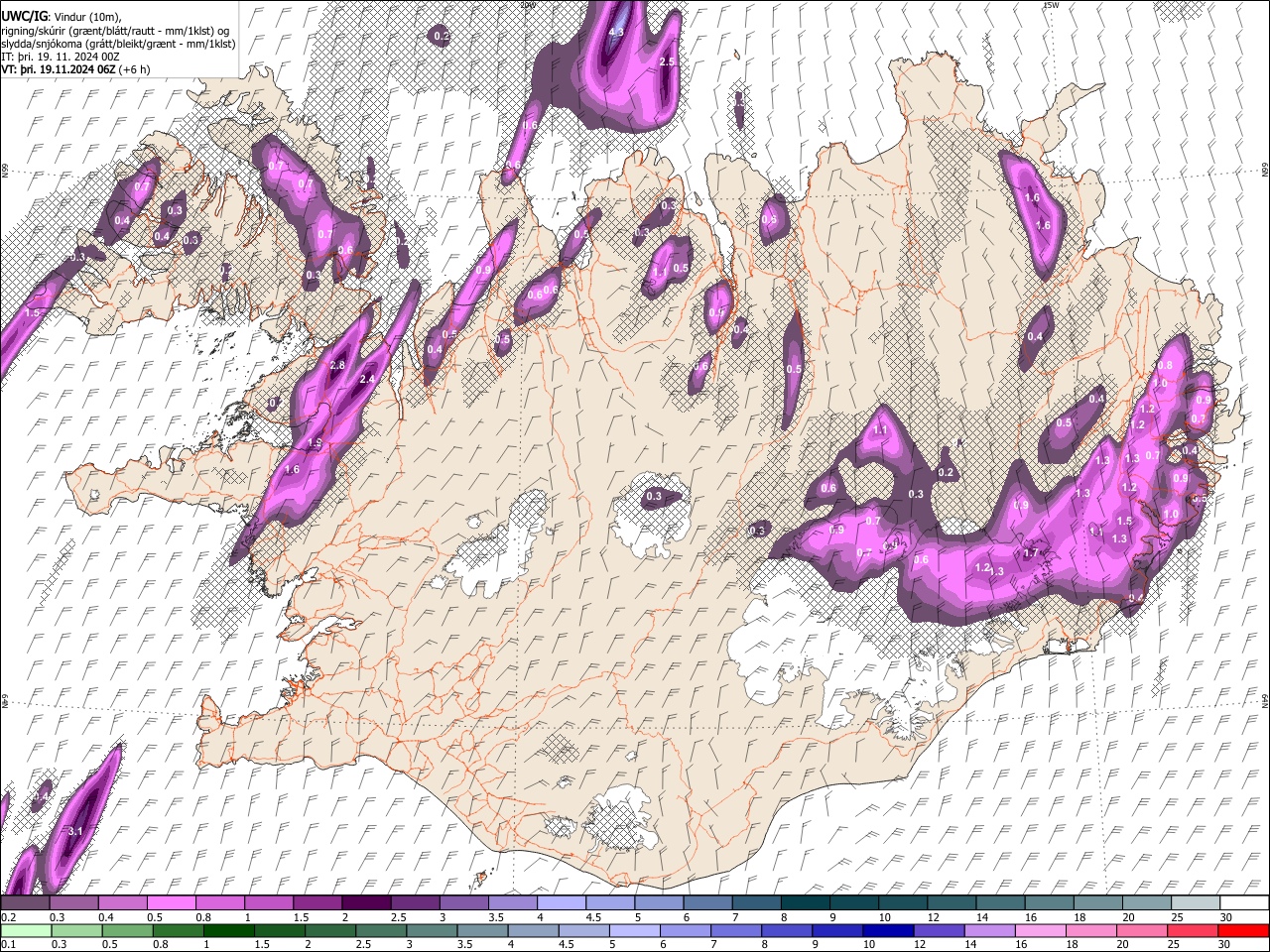Click the "IT: þri. 19. 11. 2024 00Z" line

pyautogui.click(x=62, y=57)
